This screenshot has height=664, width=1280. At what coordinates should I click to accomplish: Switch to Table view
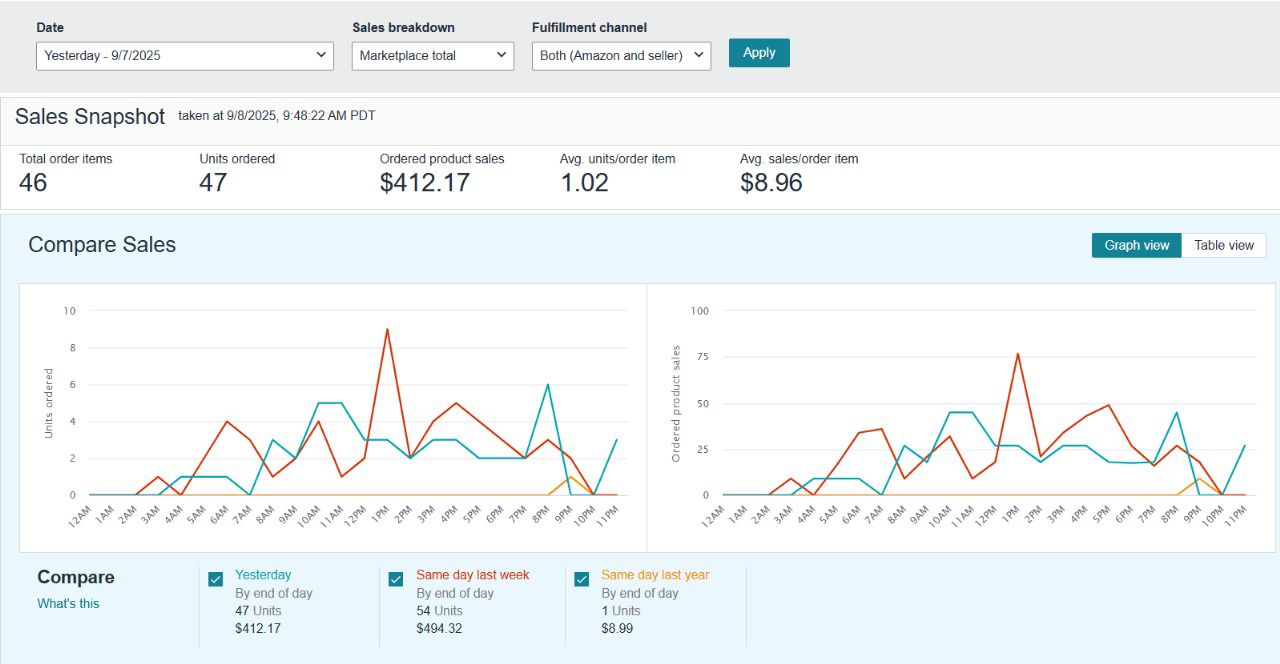click(1223, 246)
